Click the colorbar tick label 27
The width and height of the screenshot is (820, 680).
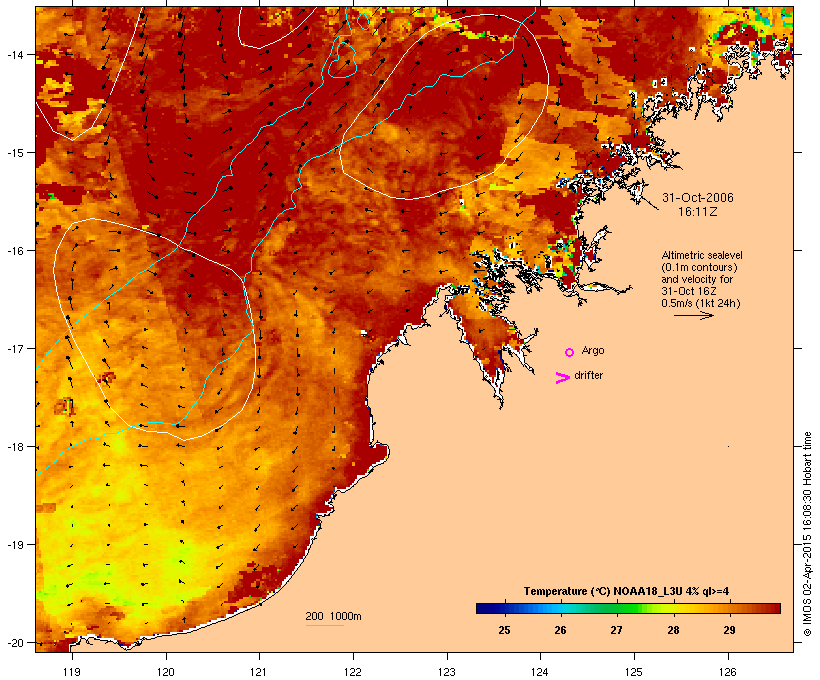tap(617, 630)
